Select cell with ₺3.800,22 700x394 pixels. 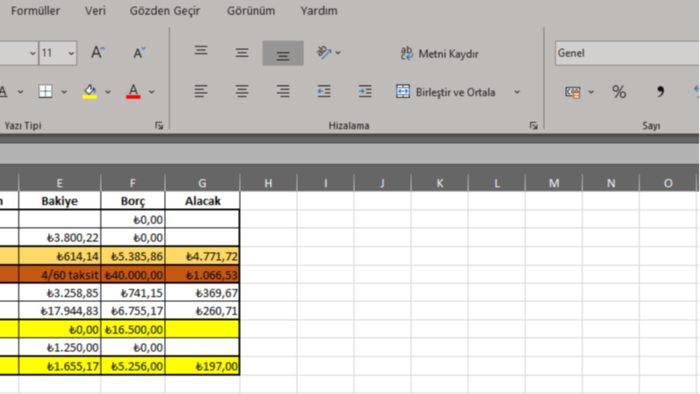point(60,237)
